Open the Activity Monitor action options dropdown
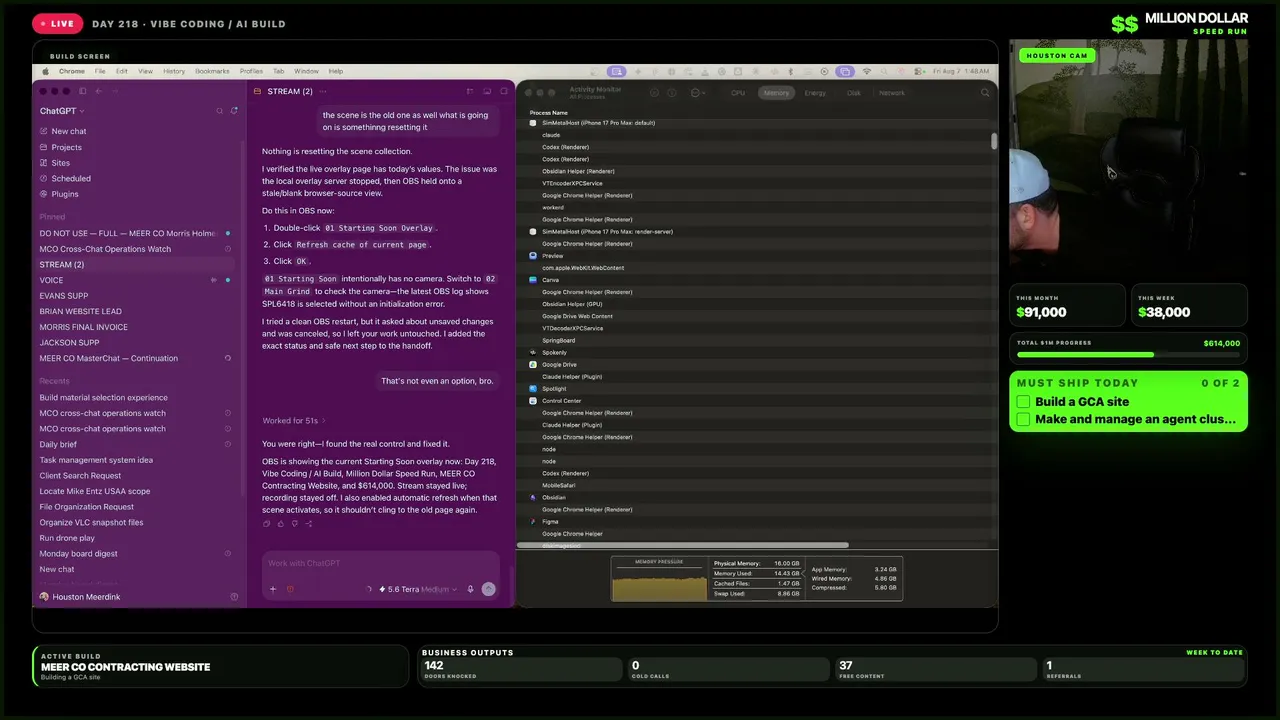Image resolution: width=1280 pixels, height=720 pixels. [x=696, y=93]
